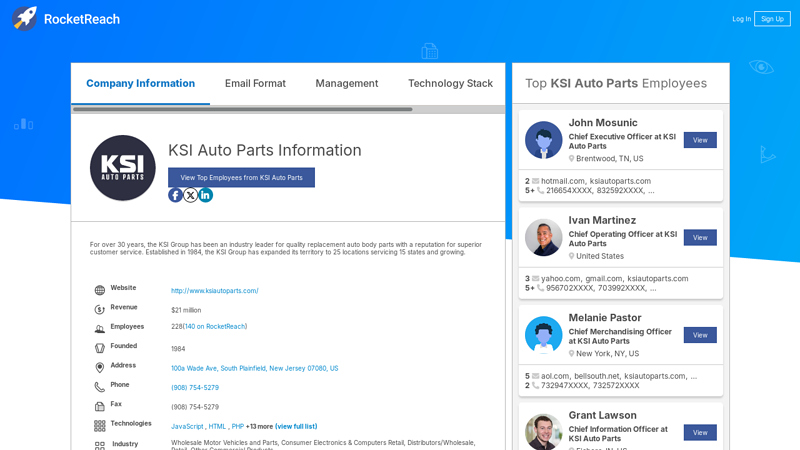800x450 pixels.
Task: Open the 100a Wade Ave address link
Action: (255, 368)
